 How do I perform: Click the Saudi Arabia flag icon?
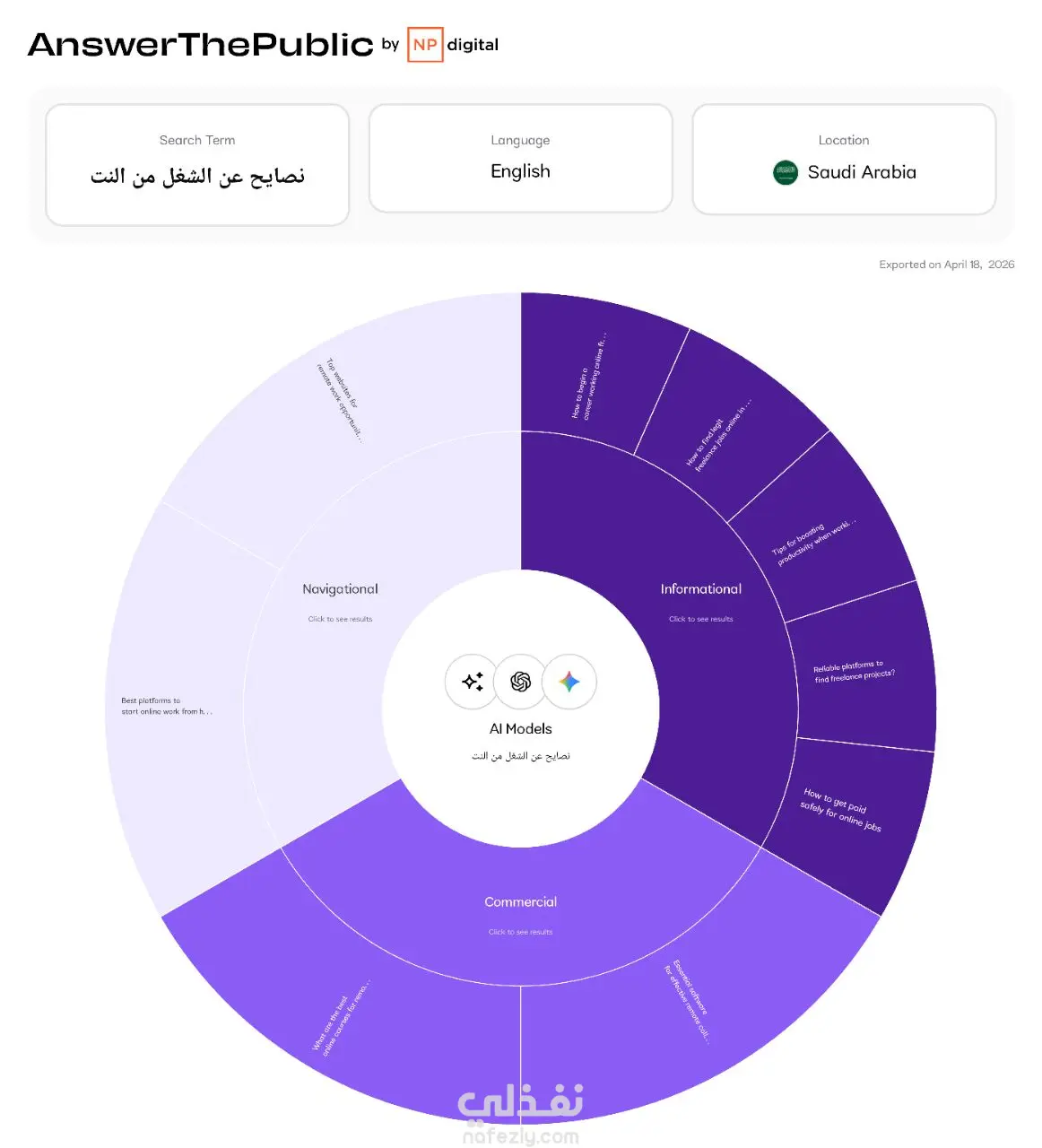pyautogui.click(x=786, y=172)
